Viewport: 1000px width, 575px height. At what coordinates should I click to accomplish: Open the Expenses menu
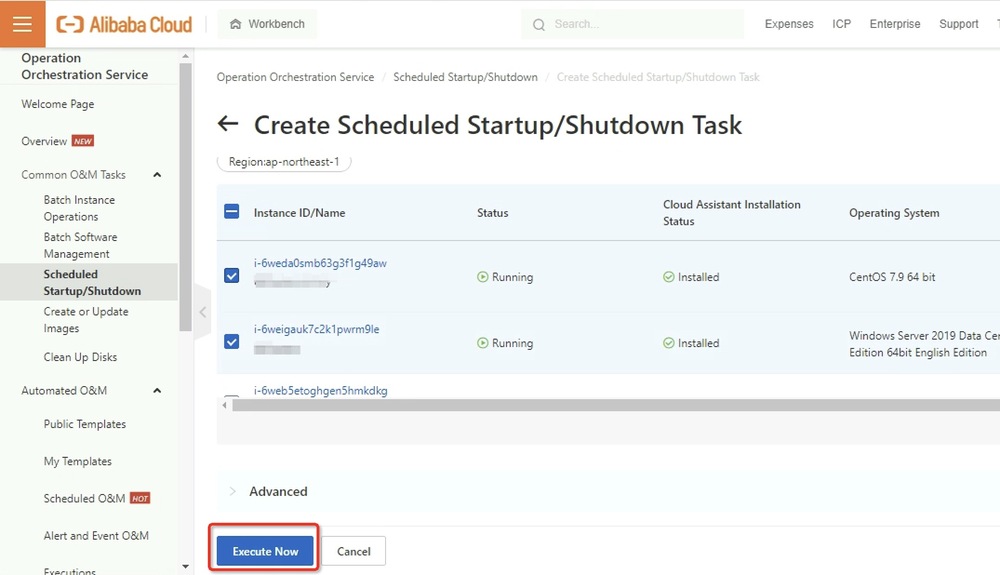[789, 24]
